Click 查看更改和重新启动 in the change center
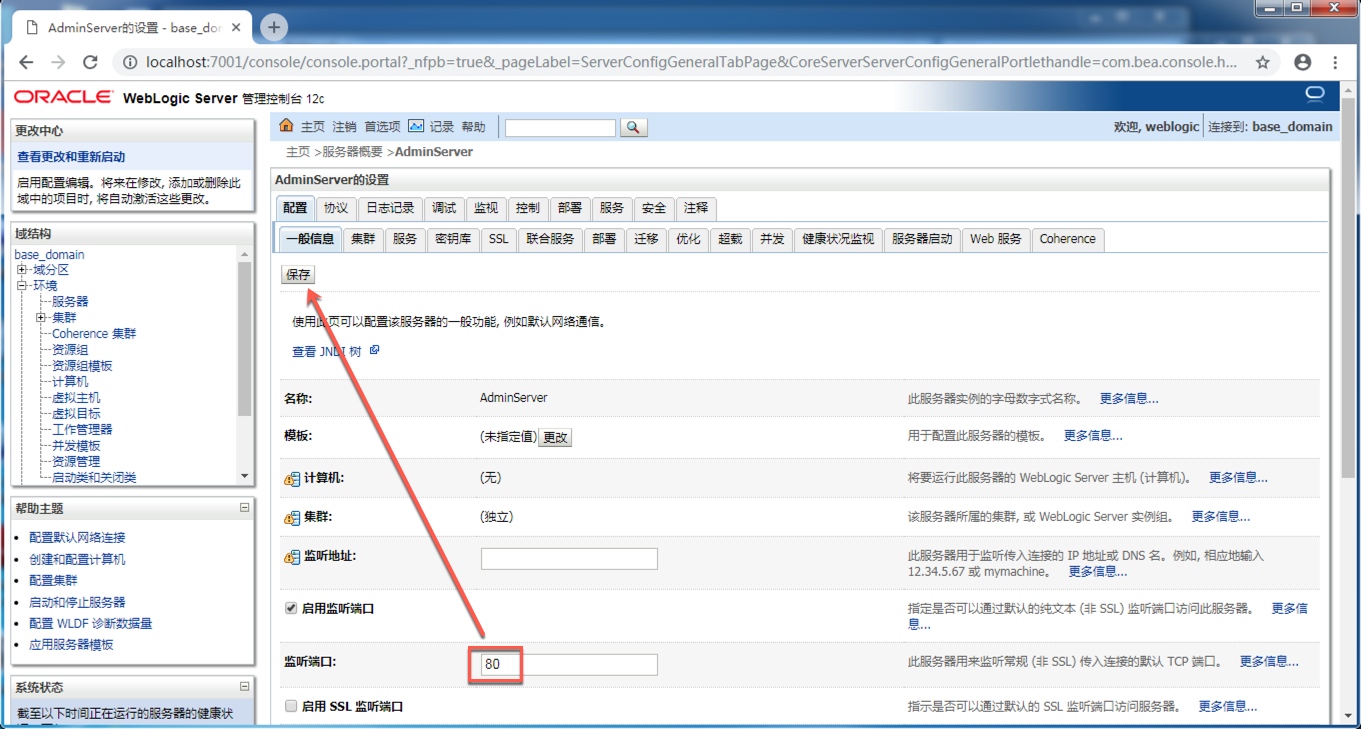1361x729 pixels. [x=71, y=157]
